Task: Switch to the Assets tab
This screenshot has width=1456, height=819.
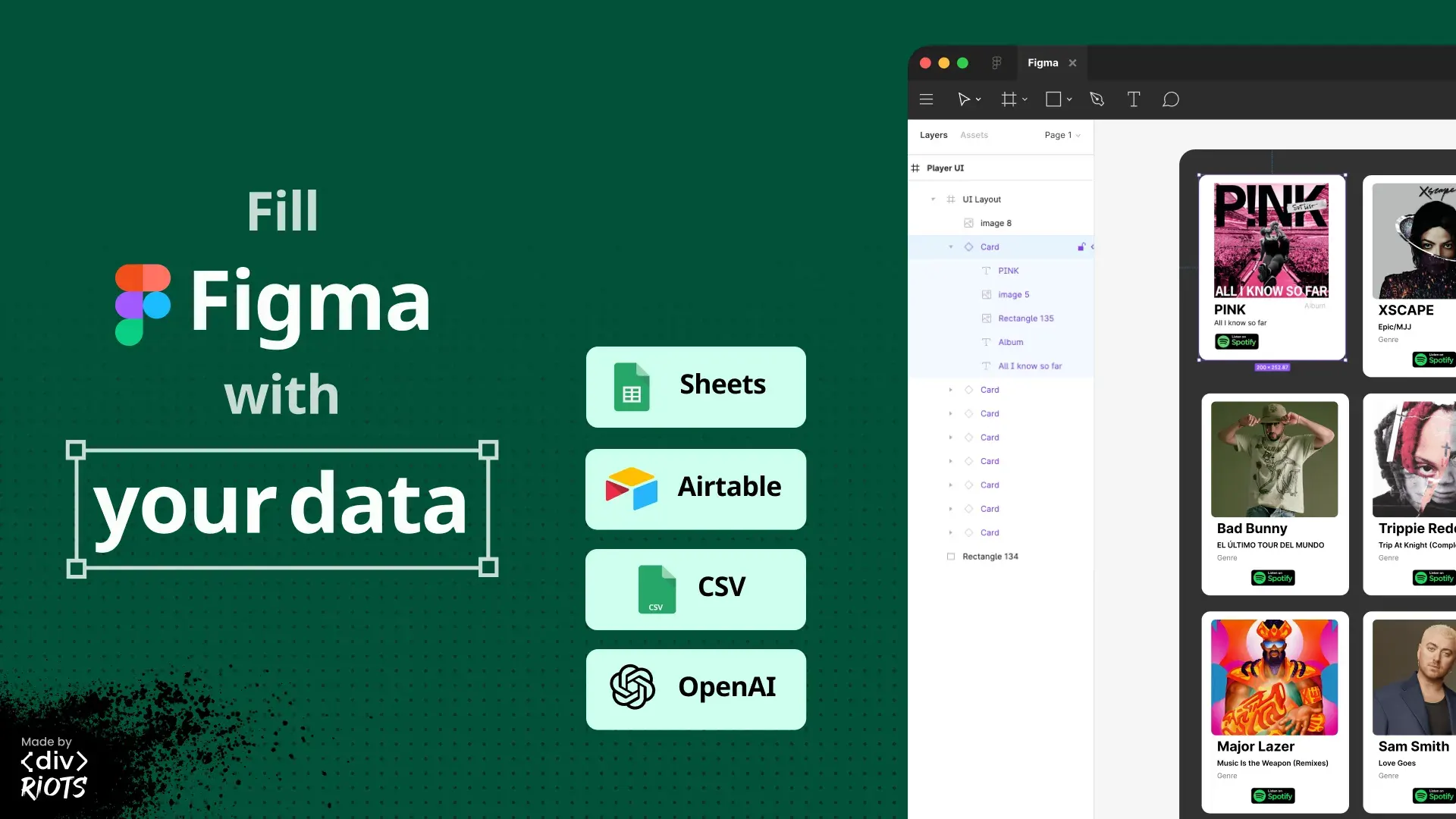Action: pos(974,135)
